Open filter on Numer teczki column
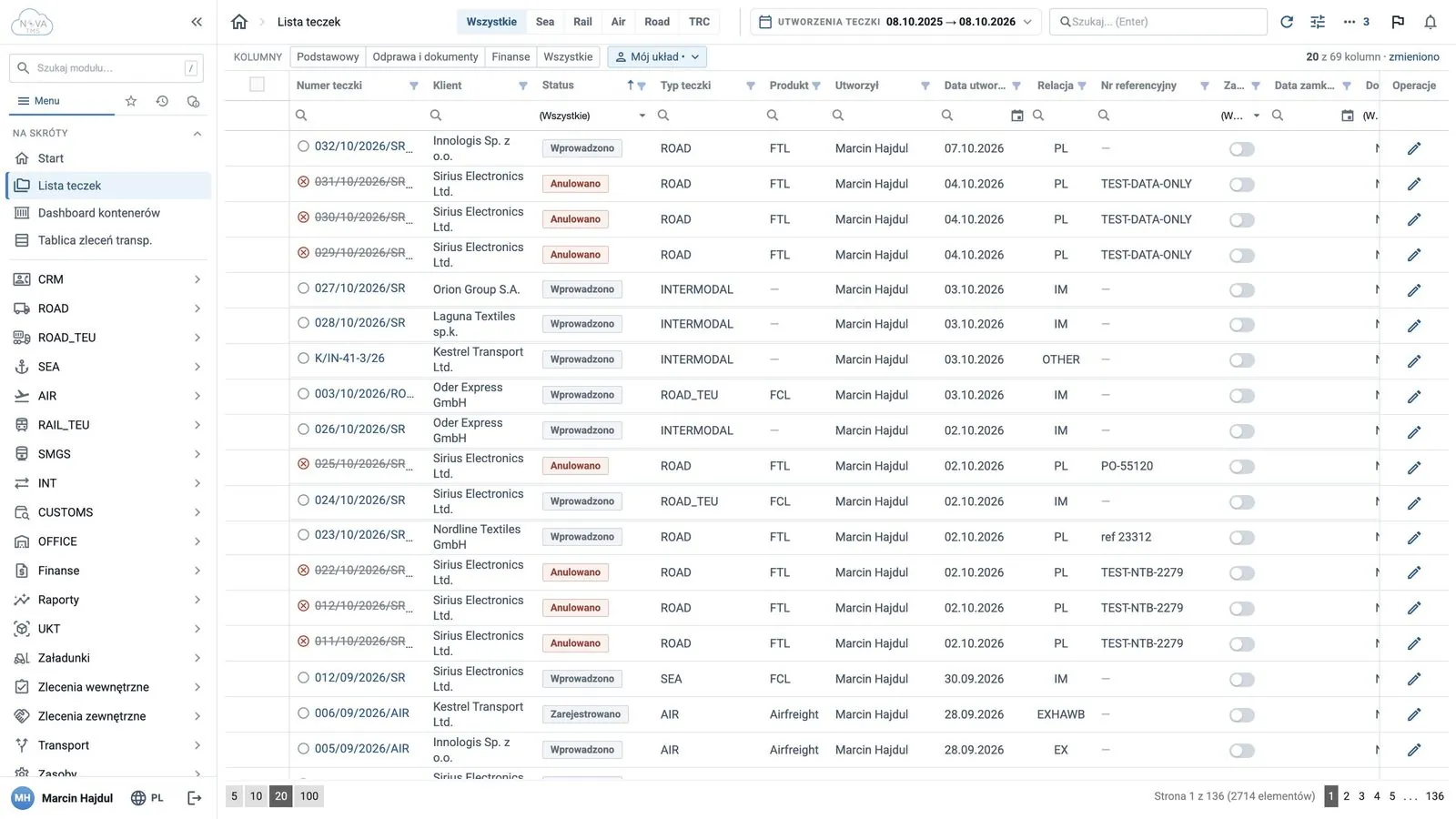 click(x=414, y=86)
